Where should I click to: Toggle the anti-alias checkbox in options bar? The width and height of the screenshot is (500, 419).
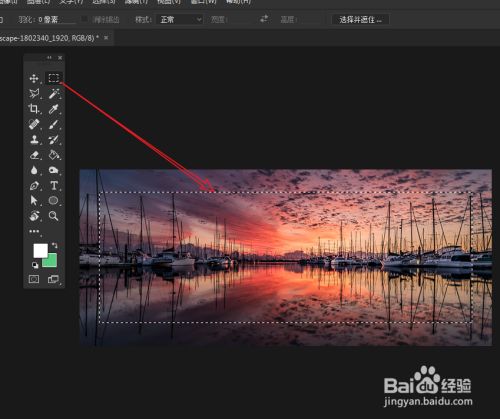pyautogui.click(x=85, y=19)
